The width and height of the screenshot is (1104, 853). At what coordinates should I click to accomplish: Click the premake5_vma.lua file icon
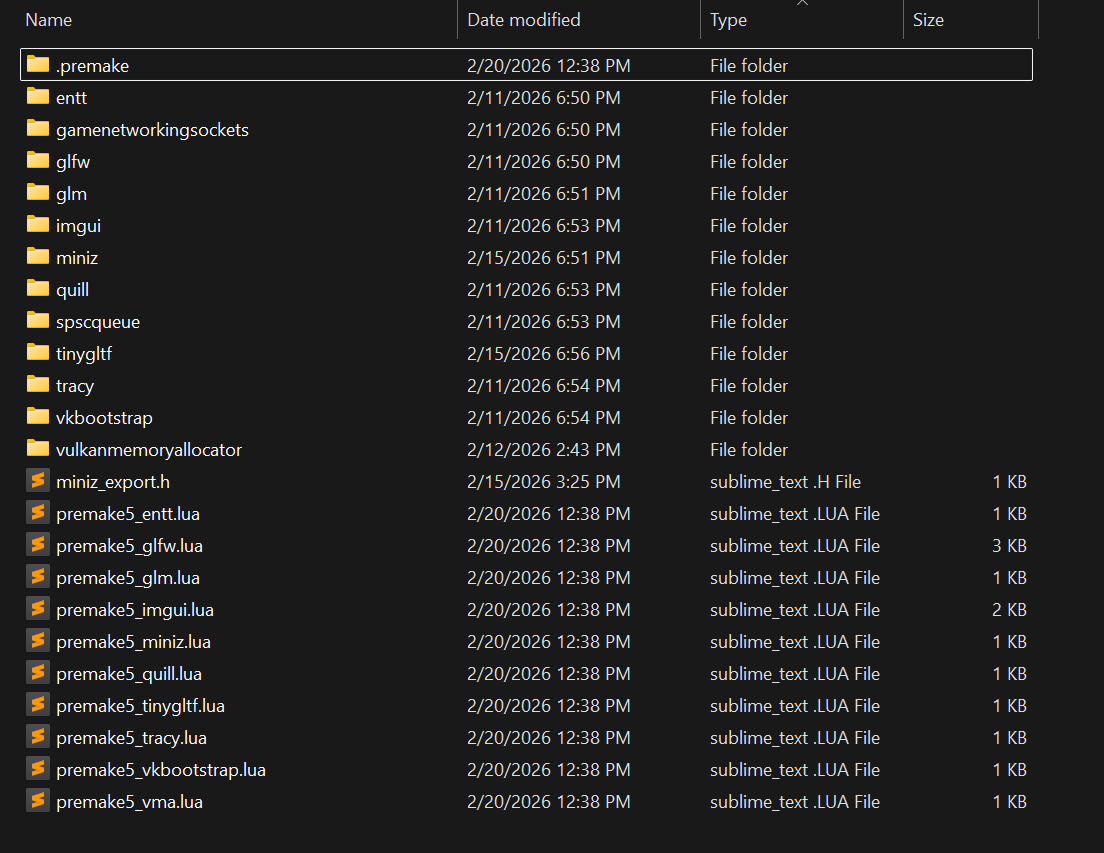(x=38, y=801)
